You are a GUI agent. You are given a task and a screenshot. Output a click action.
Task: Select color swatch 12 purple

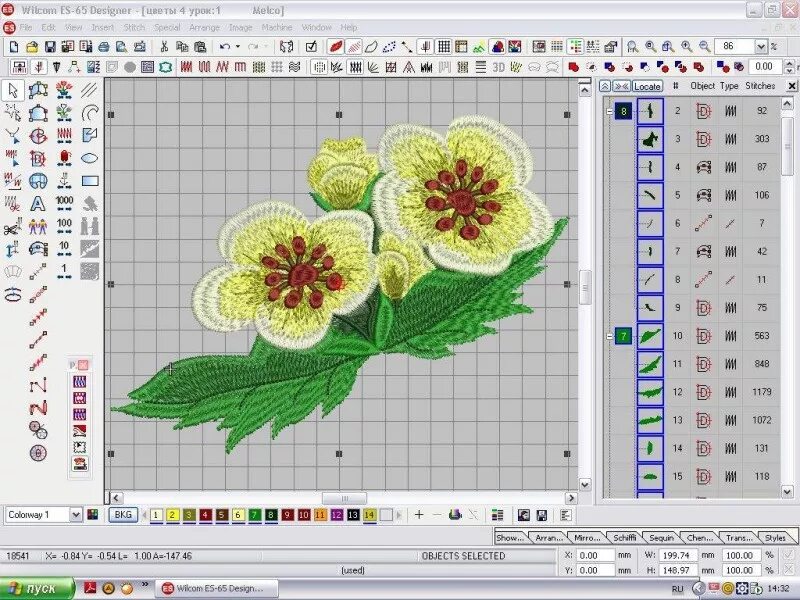[x=336, y=515]
